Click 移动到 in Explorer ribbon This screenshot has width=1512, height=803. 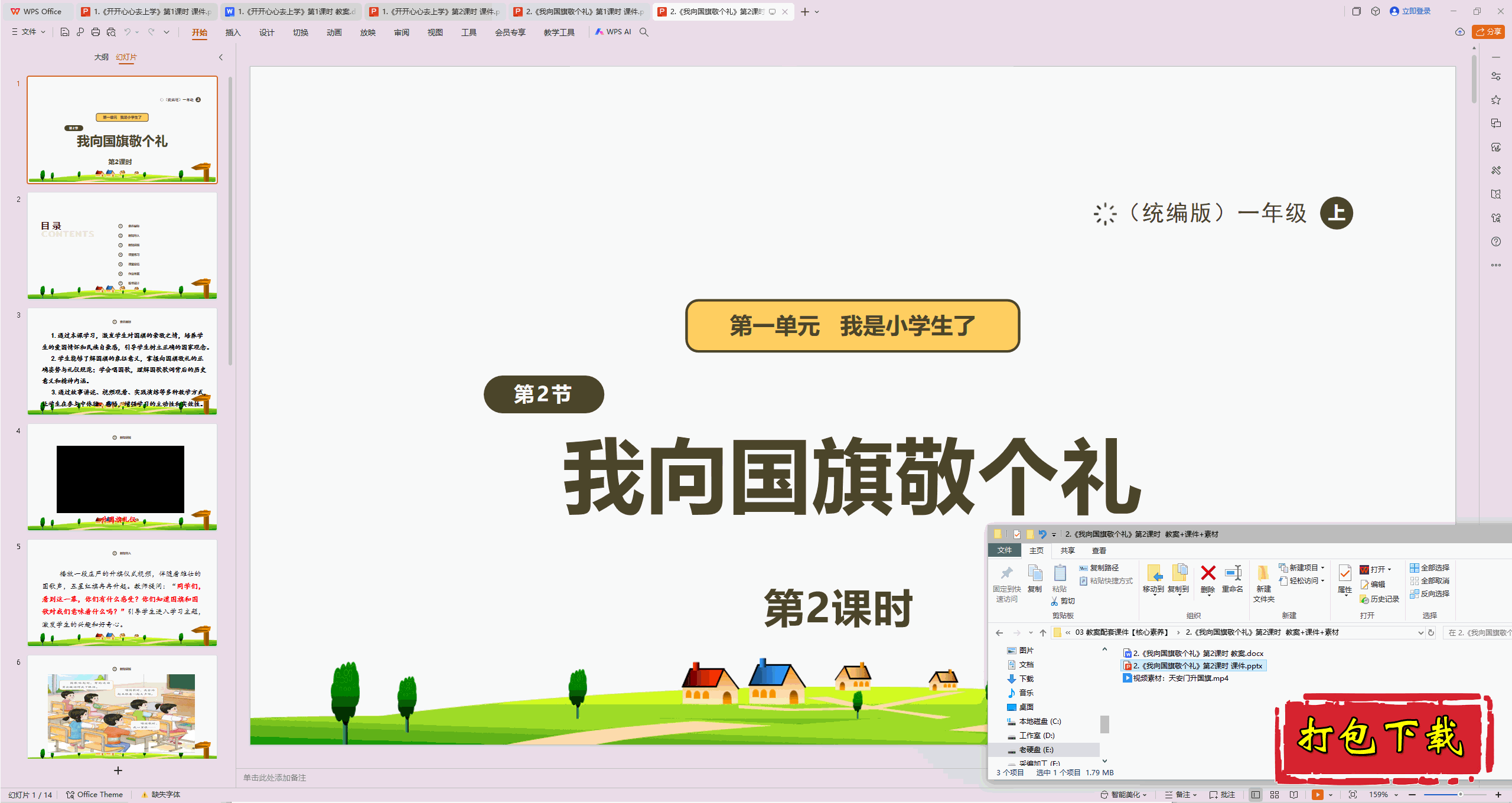(x=1153, y=579)
